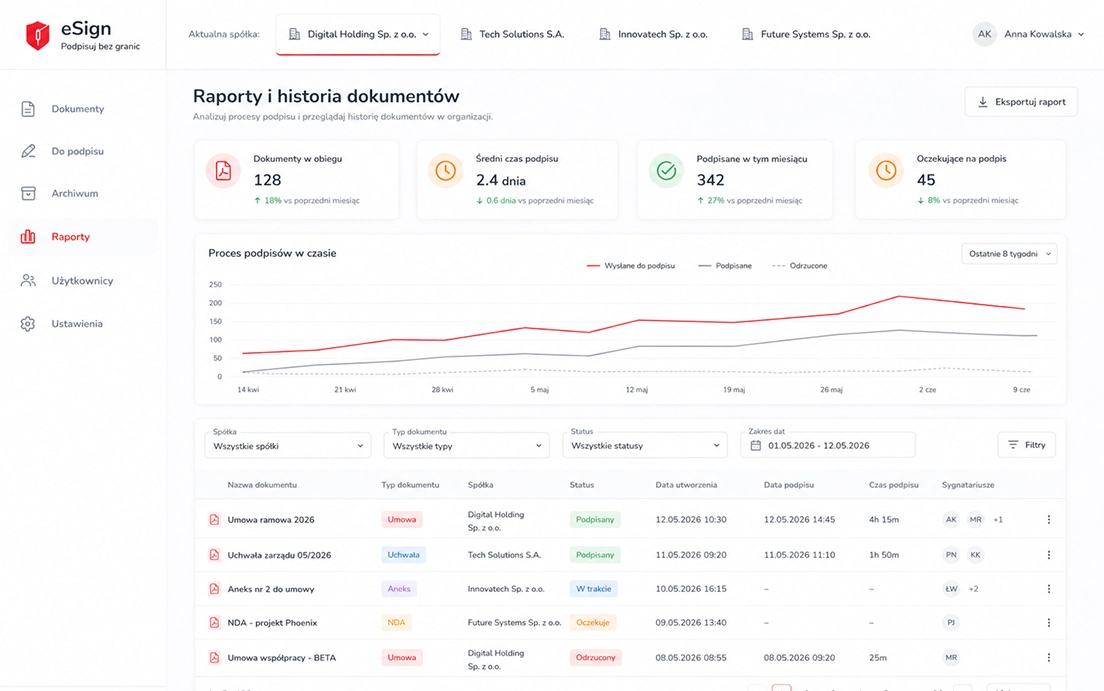The height and width of the screenshot is (691, 1104).
Task: Open Ustawienia settings page
Action: 77,324
